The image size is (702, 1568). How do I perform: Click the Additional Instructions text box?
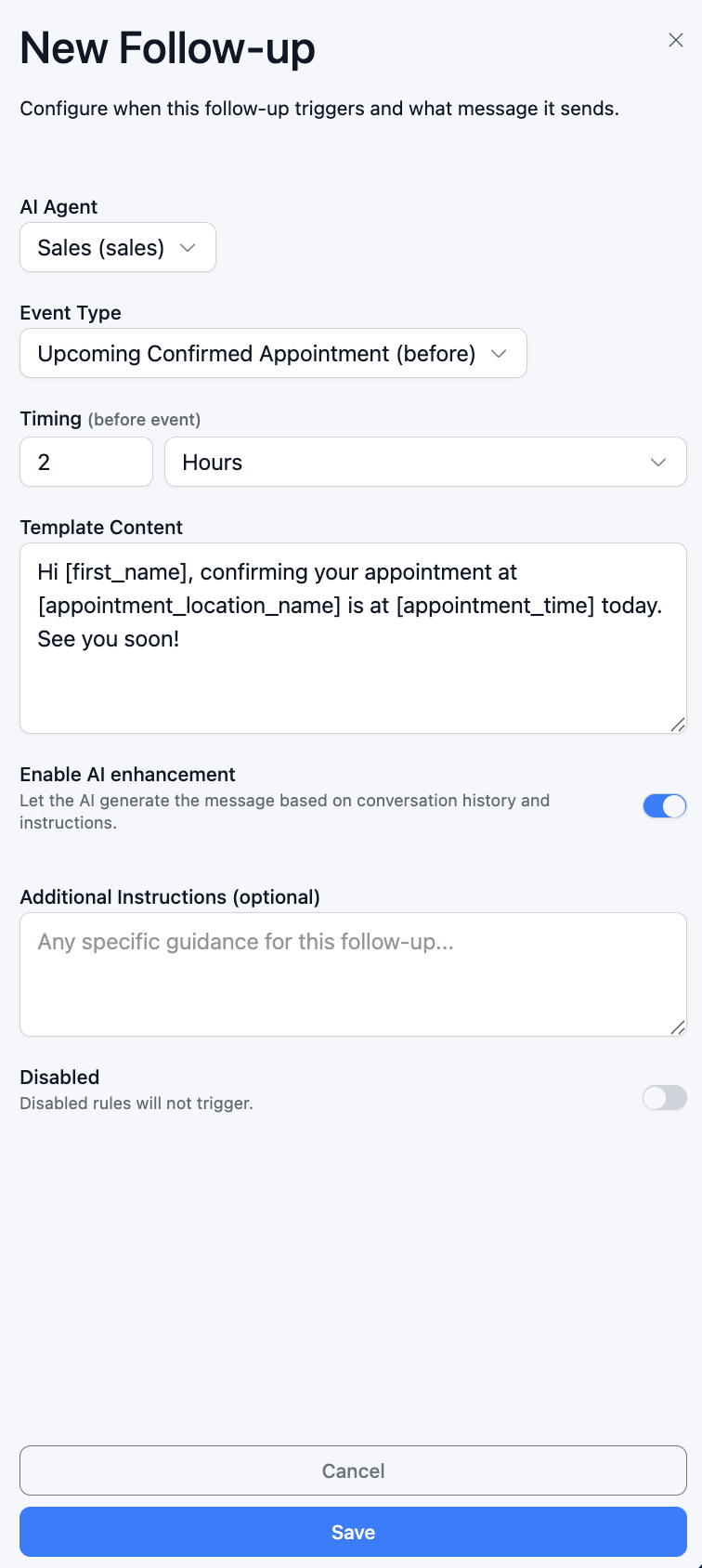pyautogui.click(x=353, y=975)
